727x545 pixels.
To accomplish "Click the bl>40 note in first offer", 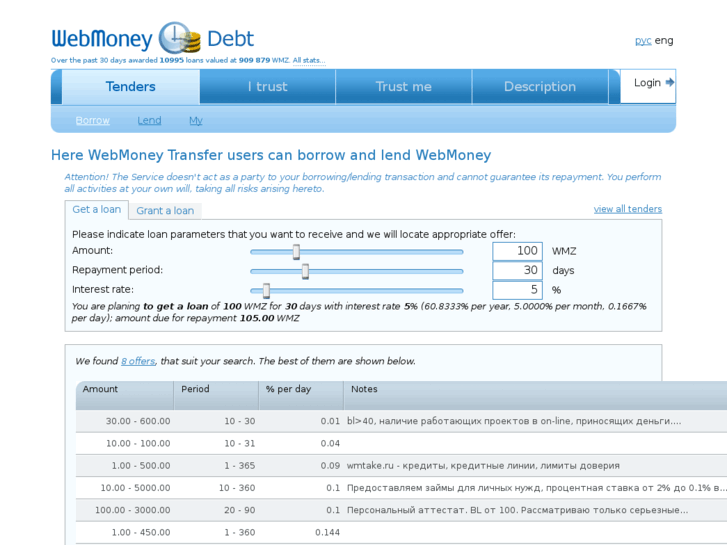I will (514, 421).
